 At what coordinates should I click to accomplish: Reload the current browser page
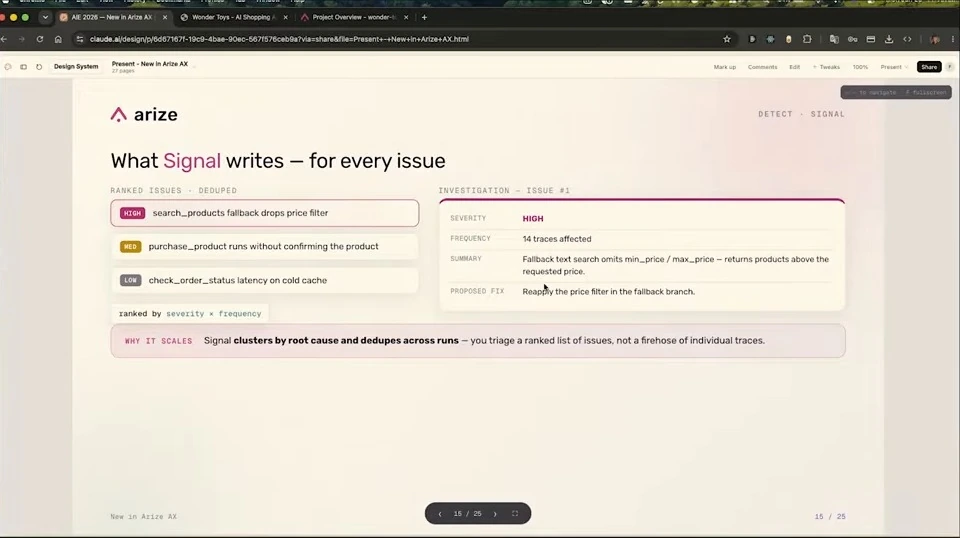pos(40,39)
